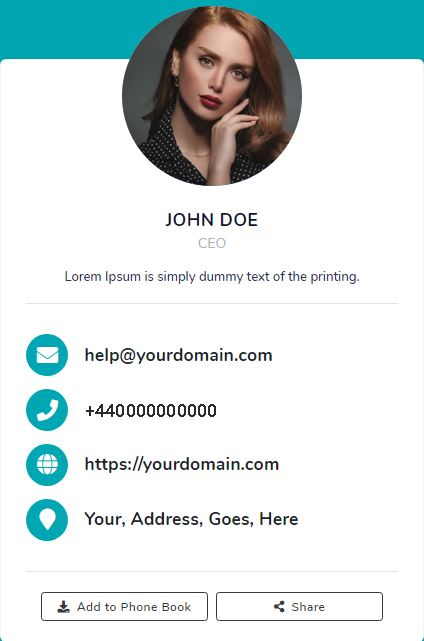Click the CEO job title text

point(212,243)
